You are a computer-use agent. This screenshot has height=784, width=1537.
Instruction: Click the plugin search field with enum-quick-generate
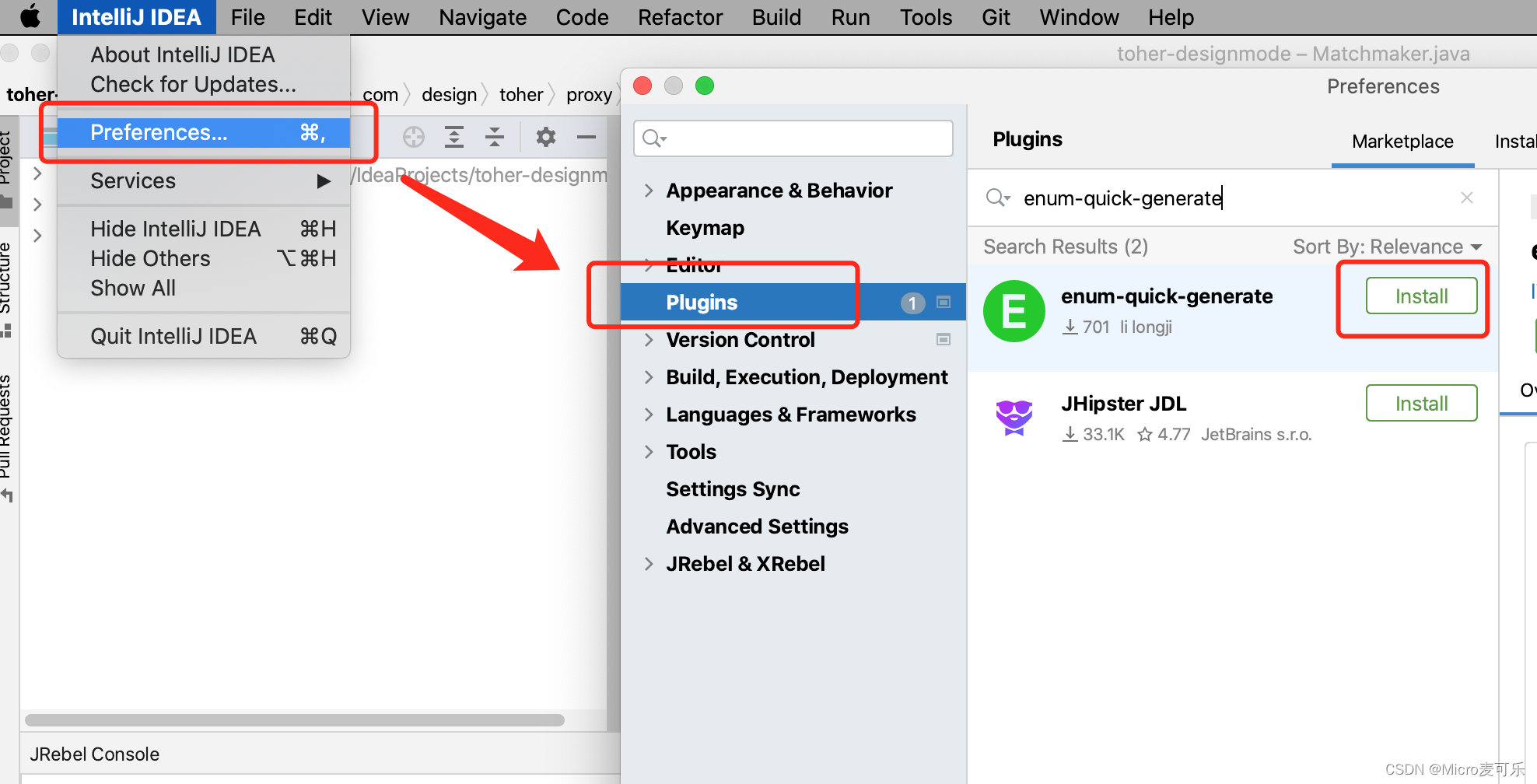coord(1233,198)
